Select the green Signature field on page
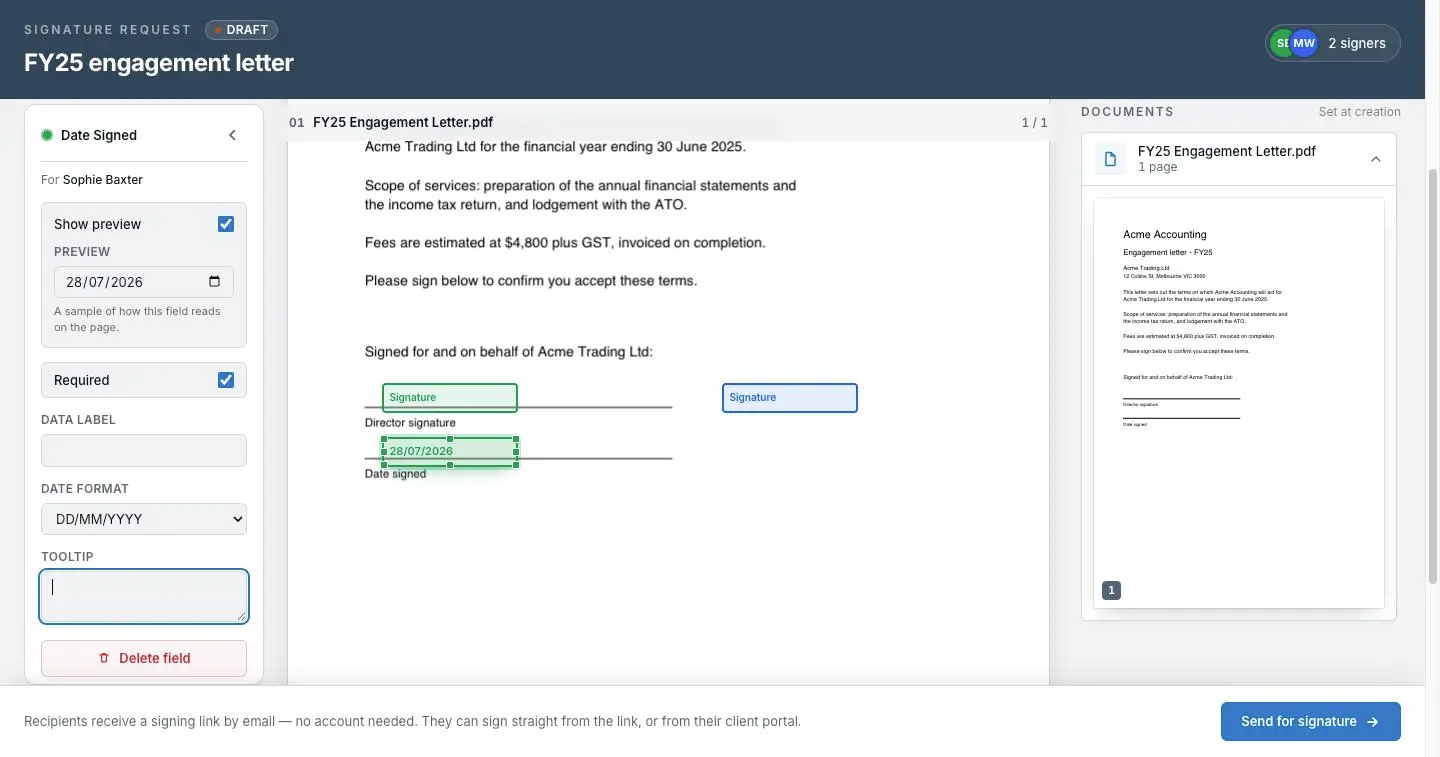The image size is (1440, 757). point(450,397)
